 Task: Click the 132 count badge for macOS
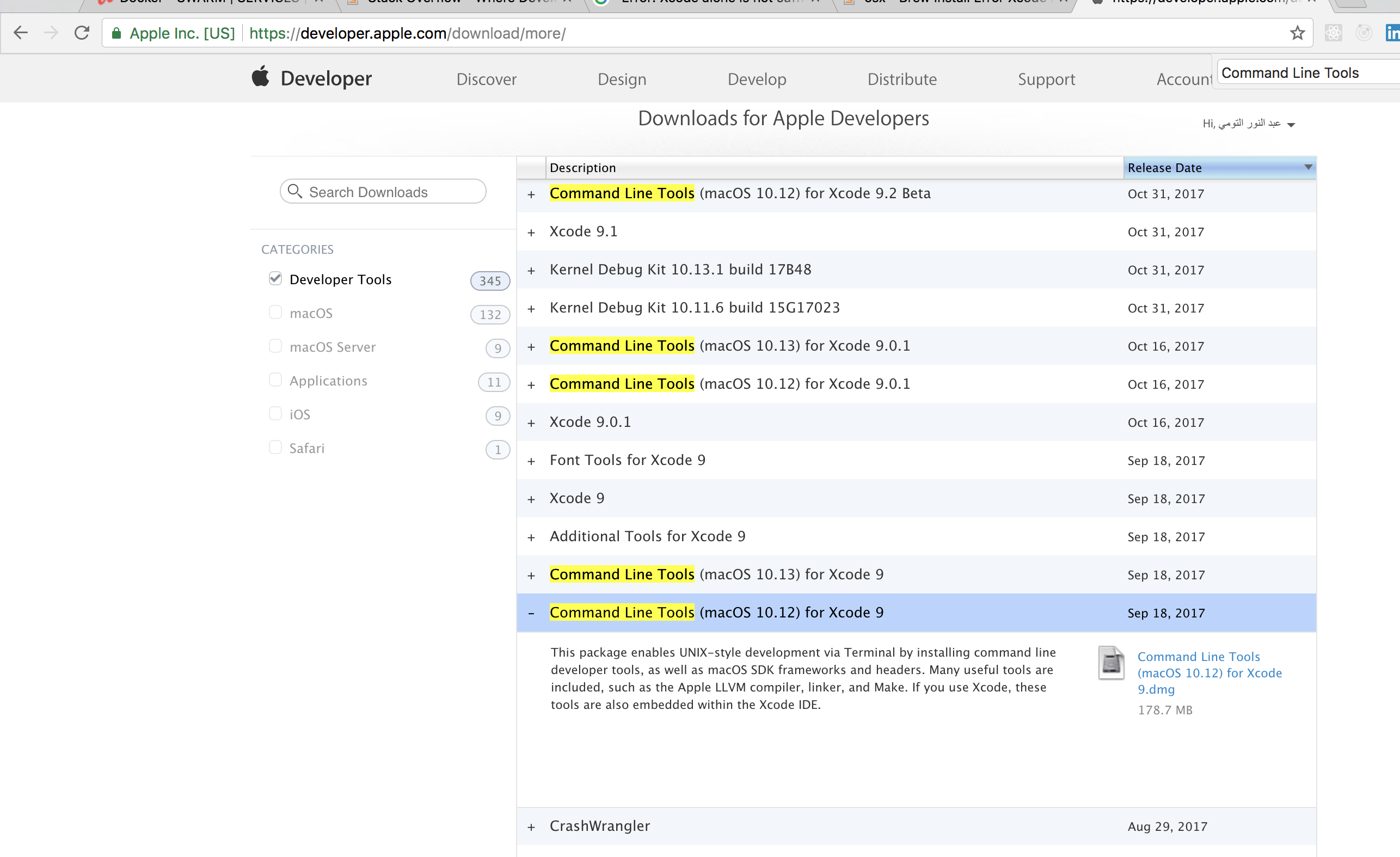point(490,314)
